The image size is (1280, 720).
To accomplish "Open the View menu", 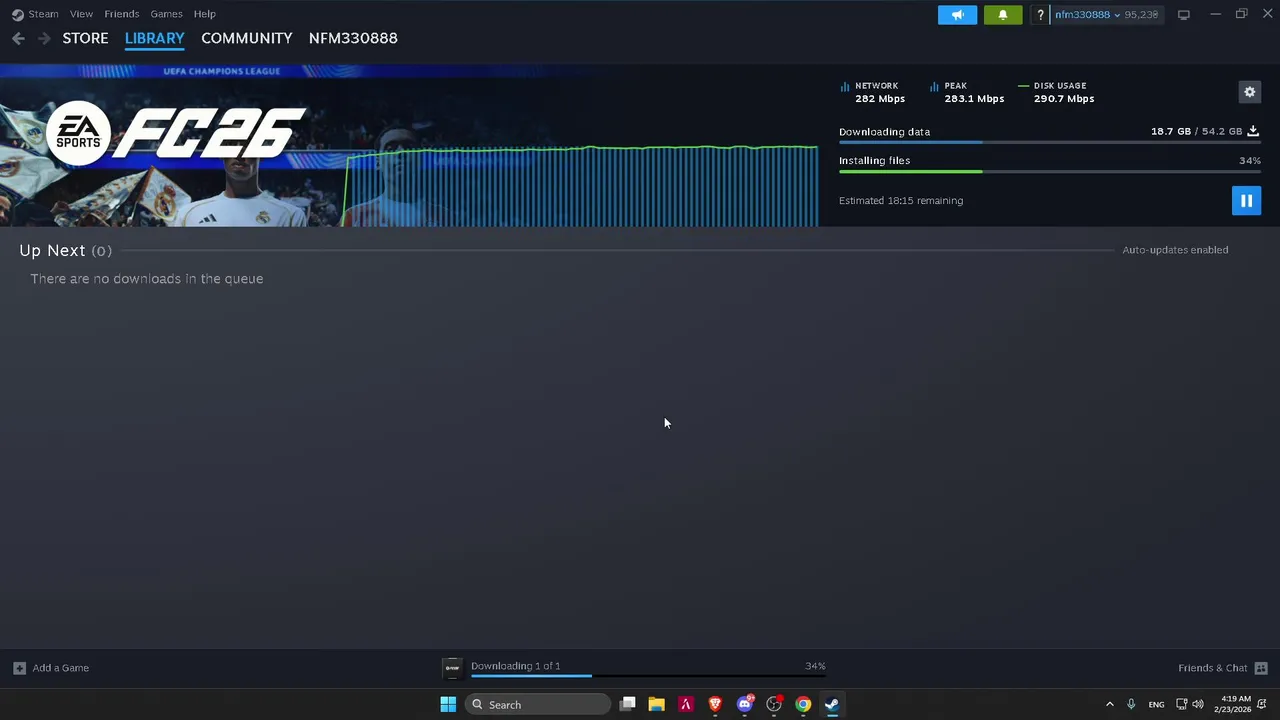I will tap(81, 14).
